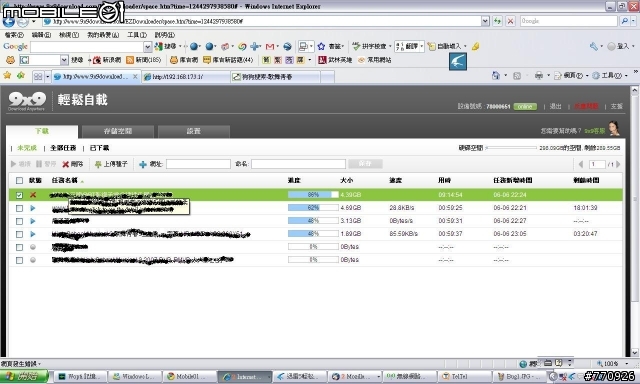Click into the 網址 URL input field
The image size is (640, 384).
(x=198, y=164)
